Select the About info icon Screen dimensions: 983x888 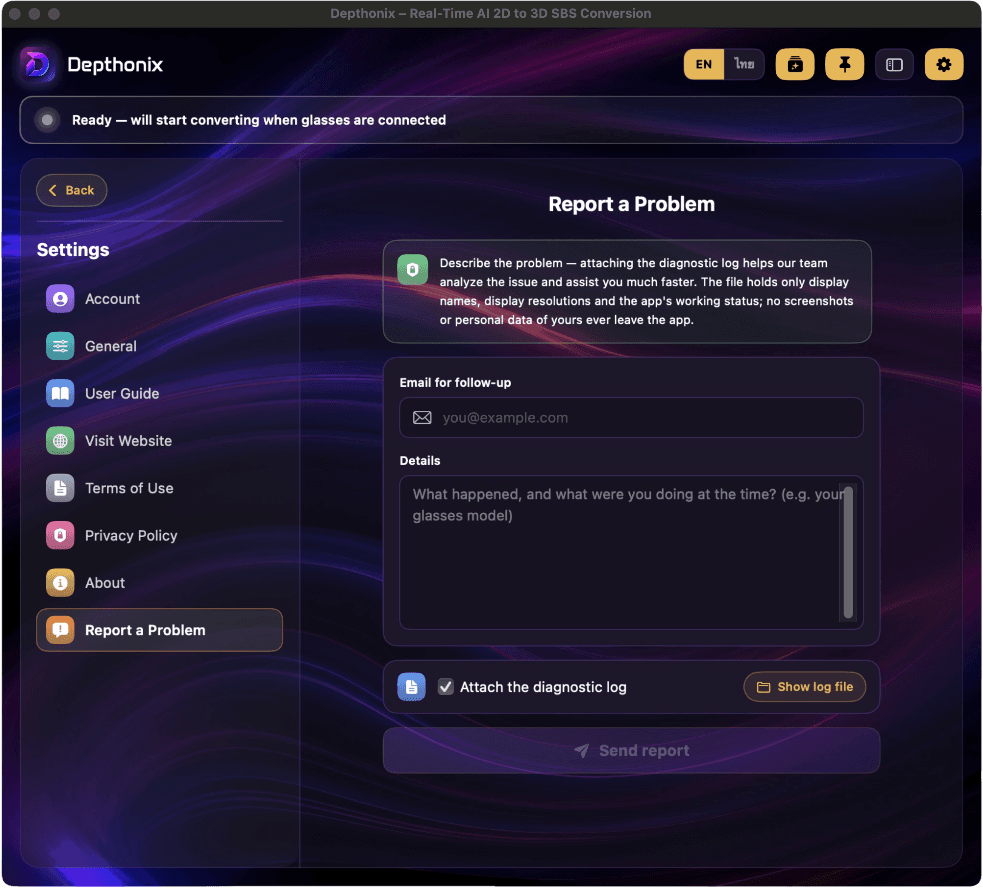pos(60,583)
